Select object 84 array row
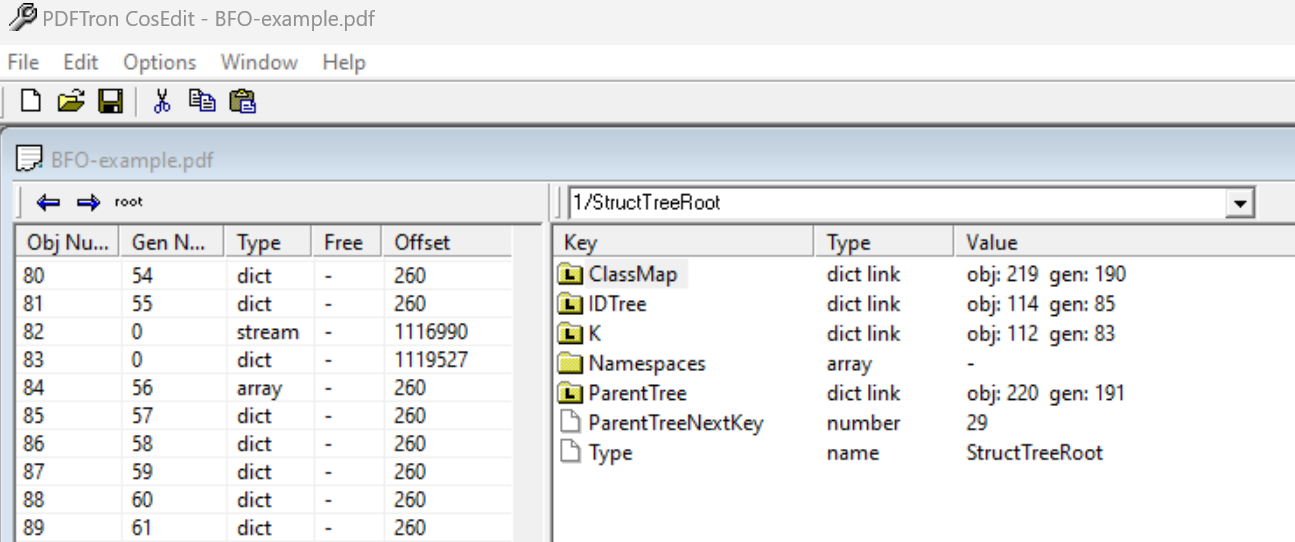Image resolution: width=1295 pixels, height=542 pixels. click(x=265, y=388)
